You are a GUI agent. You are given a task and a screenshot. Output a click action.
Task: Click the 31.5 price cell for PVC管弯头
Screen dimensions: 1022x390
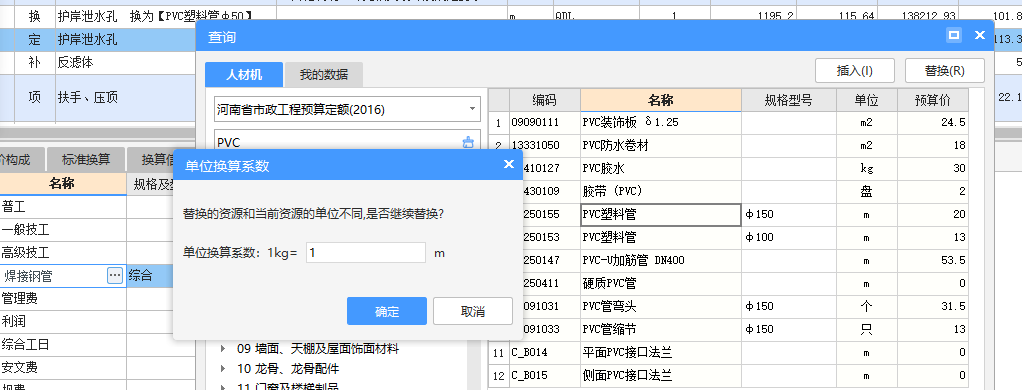pyautogui.click(x=933, y=307)
